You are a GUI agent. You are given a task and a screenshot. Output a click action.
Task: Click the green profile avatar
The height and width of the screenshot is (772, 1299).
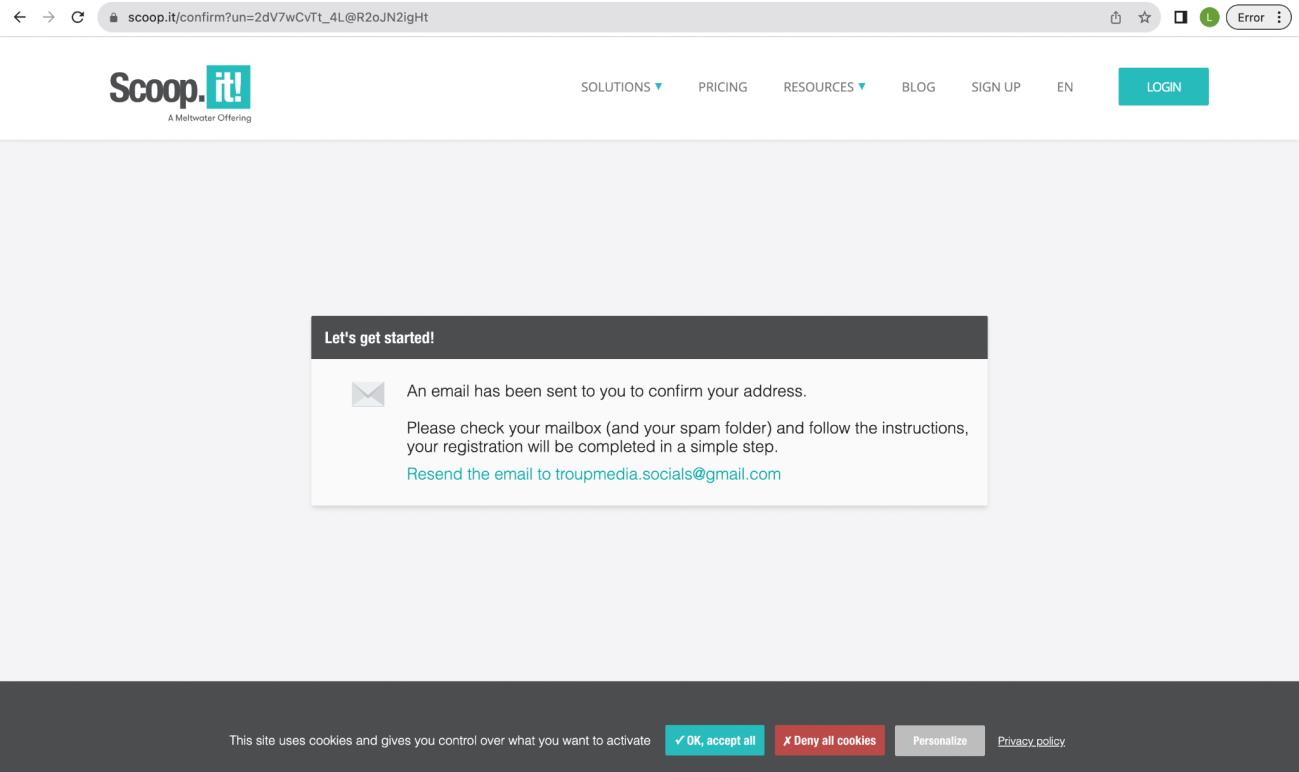point(1208,17)
